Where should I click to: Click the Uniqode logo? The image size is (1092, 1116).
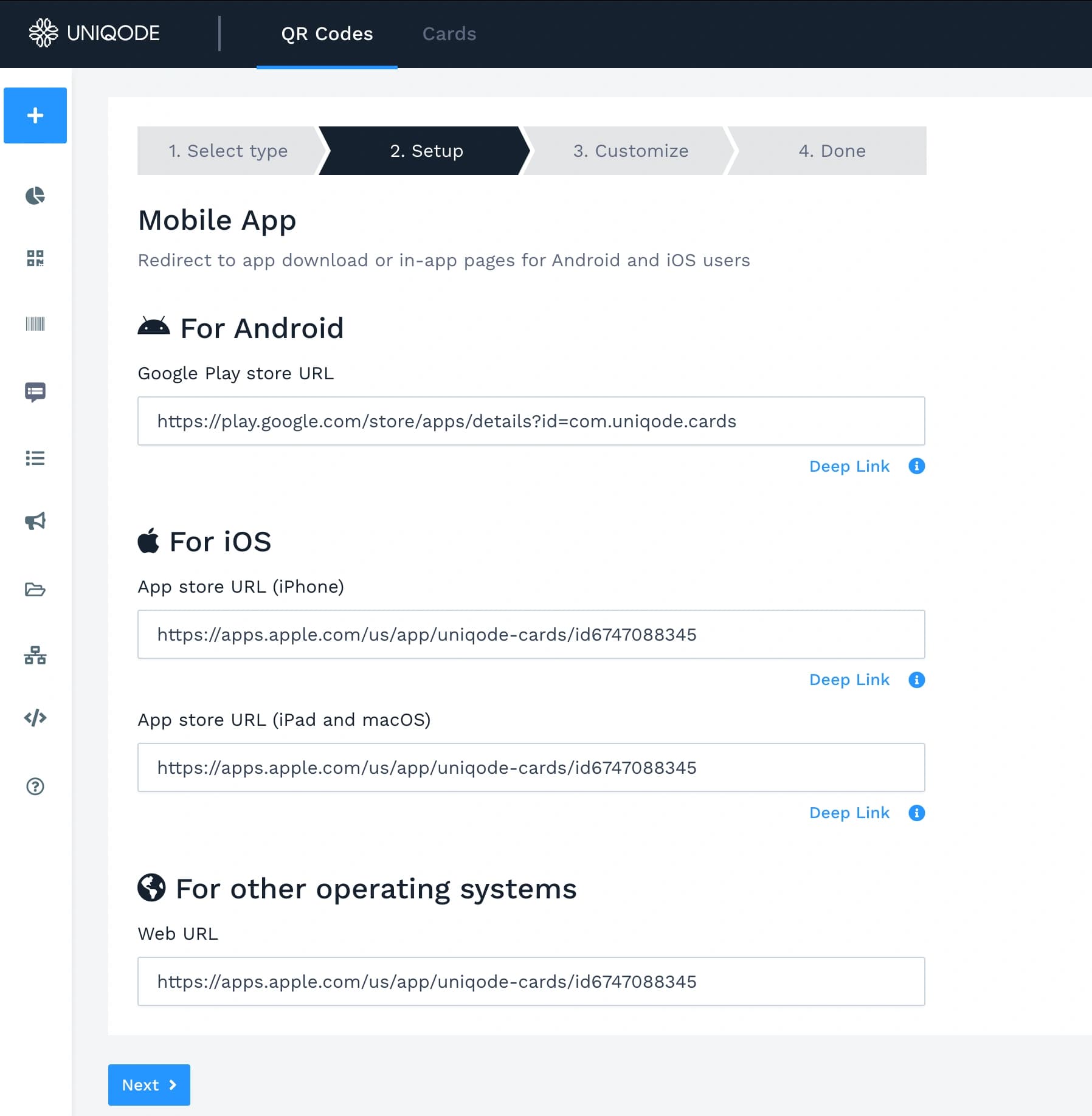(94, 33)
